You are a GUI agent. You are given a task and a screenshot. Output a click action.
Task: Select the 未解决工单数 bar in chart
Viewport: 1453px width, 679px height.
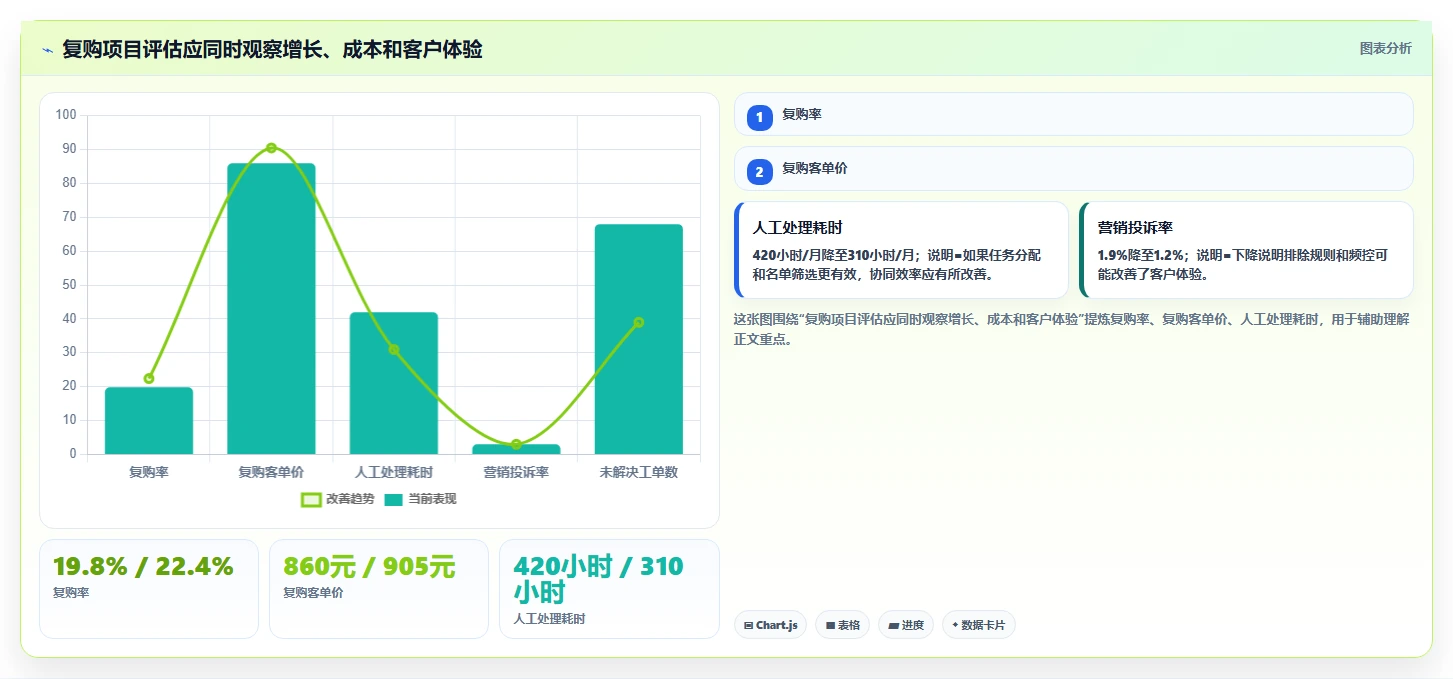click(x=638, y=339)
